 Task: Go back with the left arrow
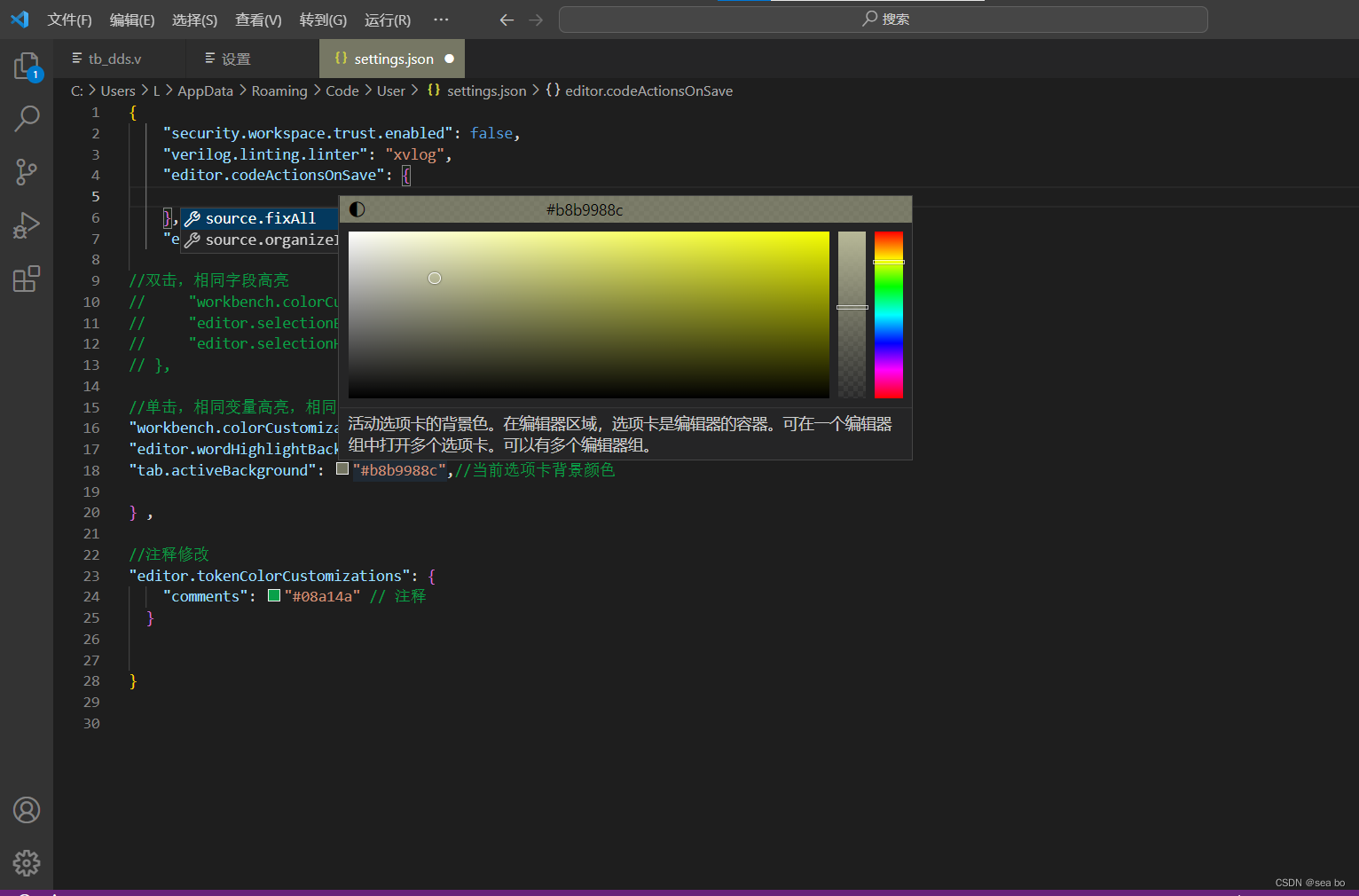pyautogui.click(x=507, y=20)
